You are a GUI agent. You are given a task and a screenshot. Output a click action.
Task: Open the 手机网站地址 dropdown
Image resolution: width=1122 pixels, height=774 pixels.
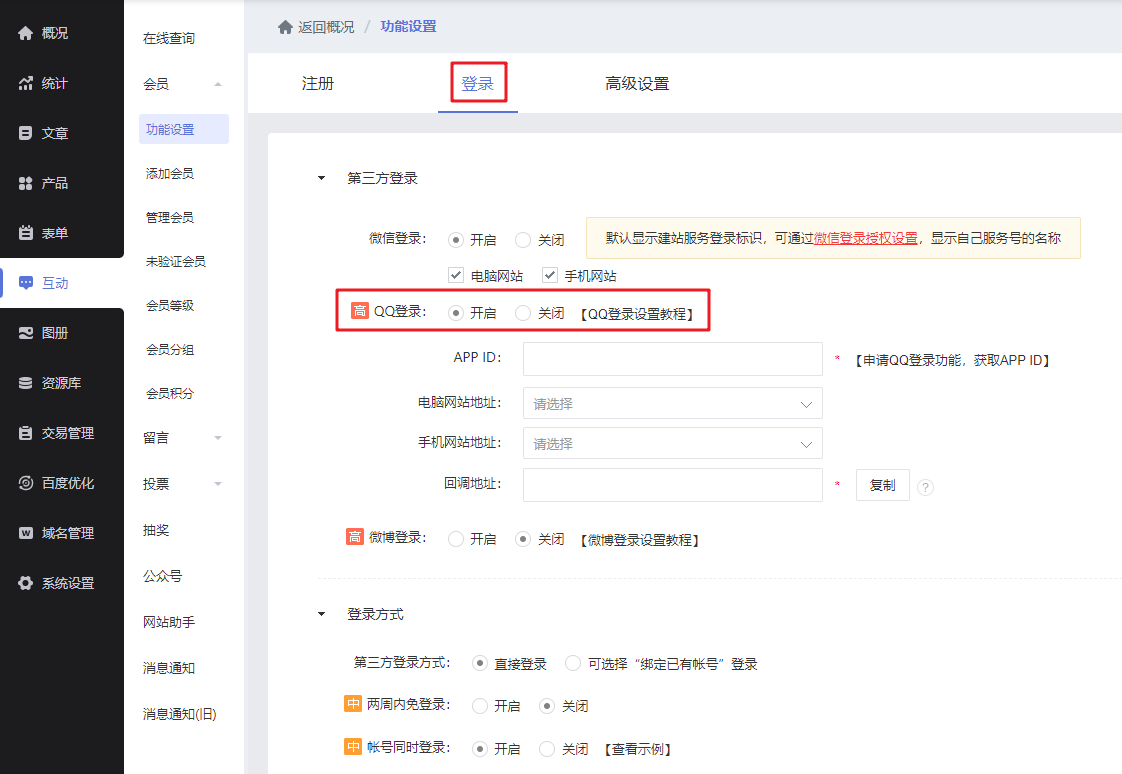(x=673, y=444)
